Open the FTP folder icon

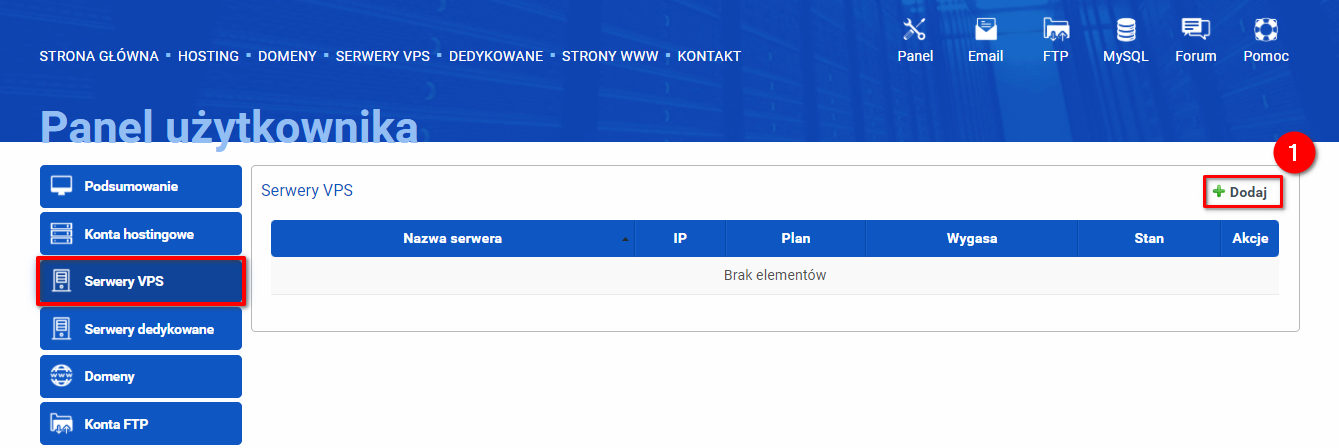(1056, 29)
